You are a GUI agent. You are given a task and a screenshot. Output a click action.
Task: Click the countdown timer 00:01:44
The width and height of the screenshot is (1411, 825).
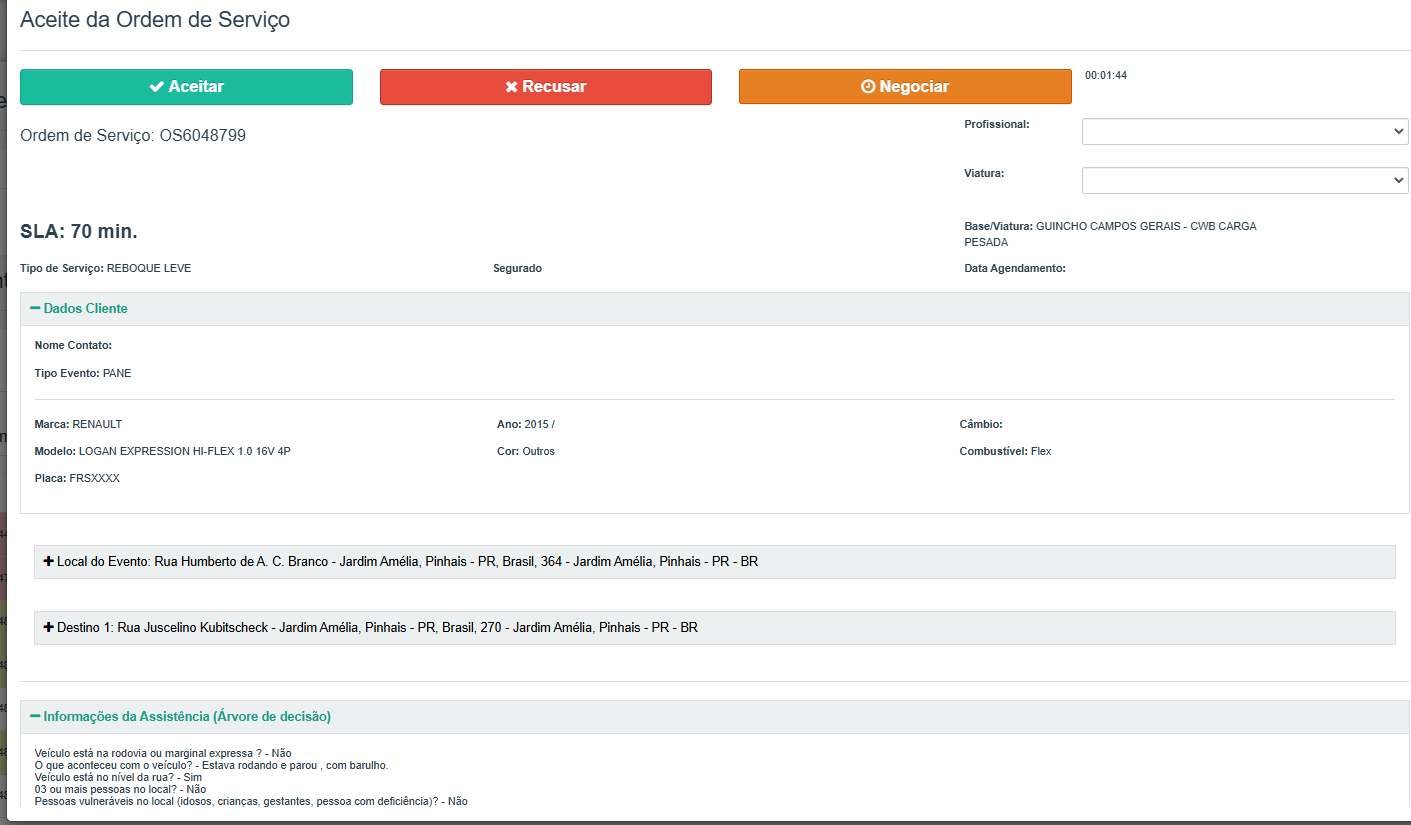pos(1106,75)
